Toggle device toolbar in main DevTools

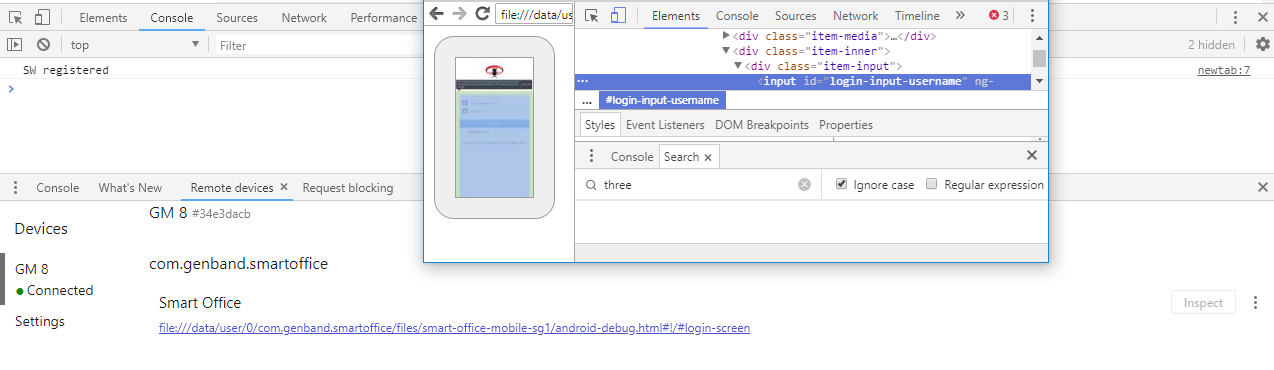[42, 17]
